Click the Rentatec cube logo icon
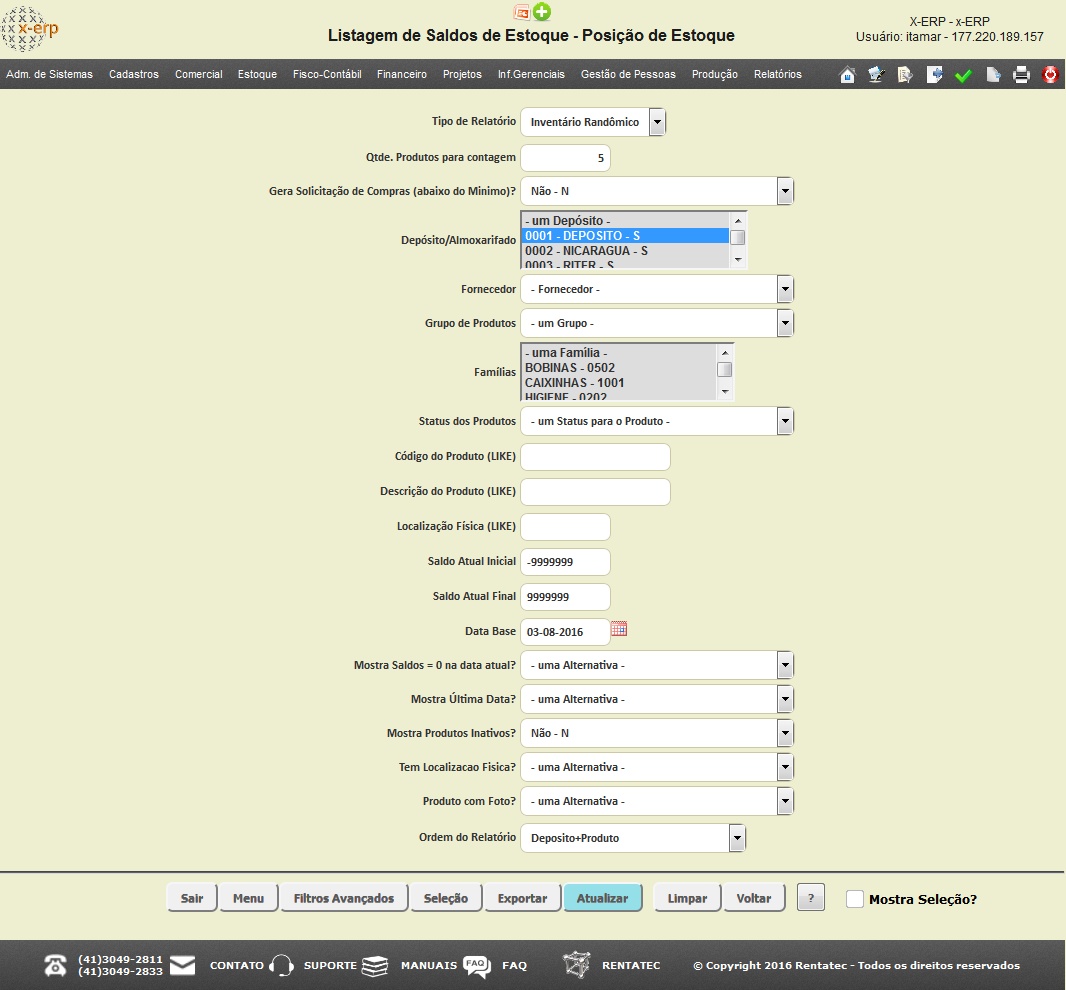This screenshot has height=990, width=1066. pos(577,965)
